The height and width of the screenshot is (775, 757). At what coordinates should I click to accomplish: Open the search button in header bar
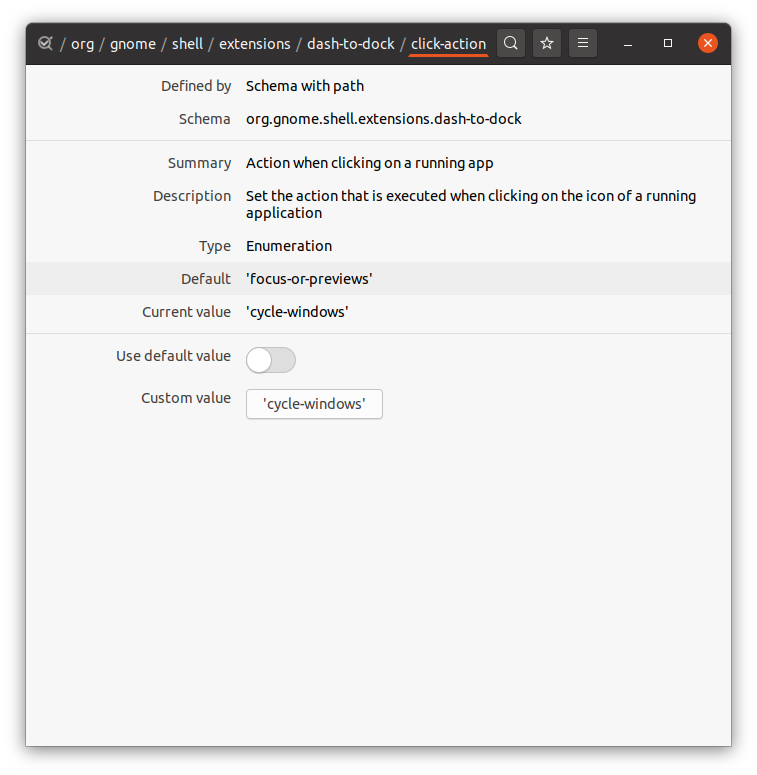[x=511, y=43]
